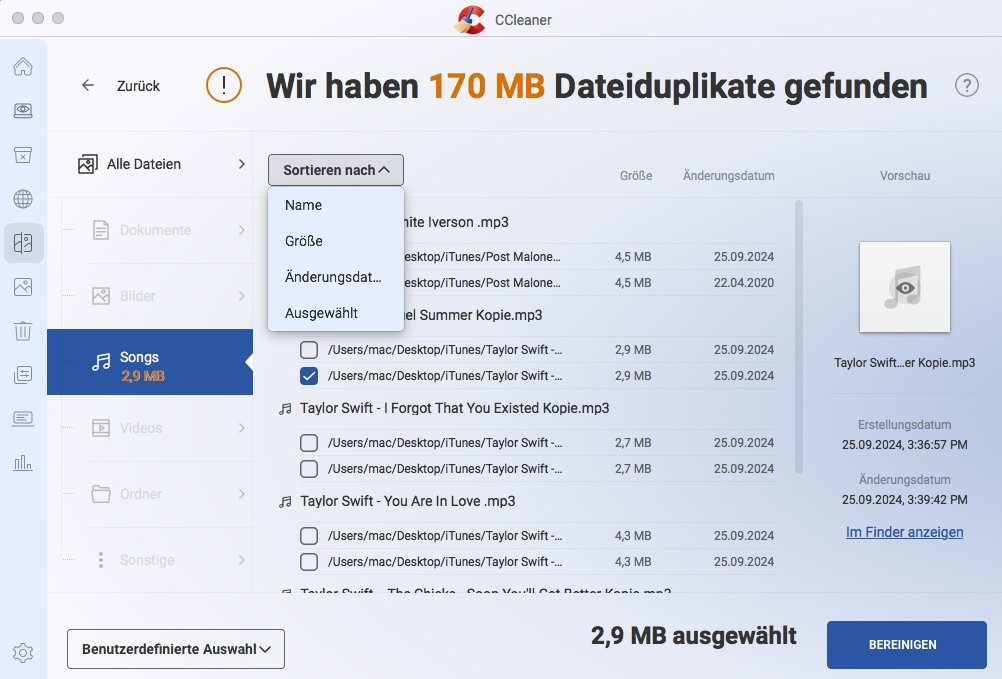1002x679 pixels.
Task: Click the Bilder picture icon
Action: tap(101, 296)
